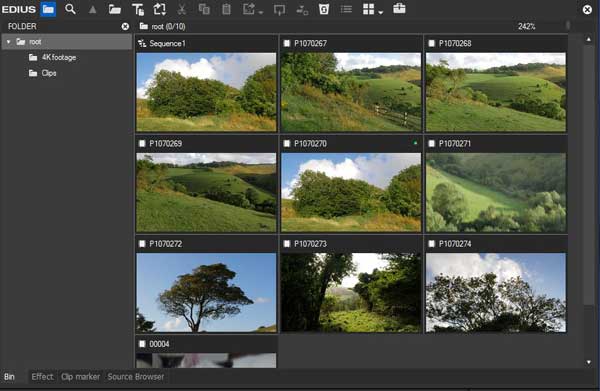The image size is (600, 391).
Task: Click the New Clip icon
Action: [160, 9]
